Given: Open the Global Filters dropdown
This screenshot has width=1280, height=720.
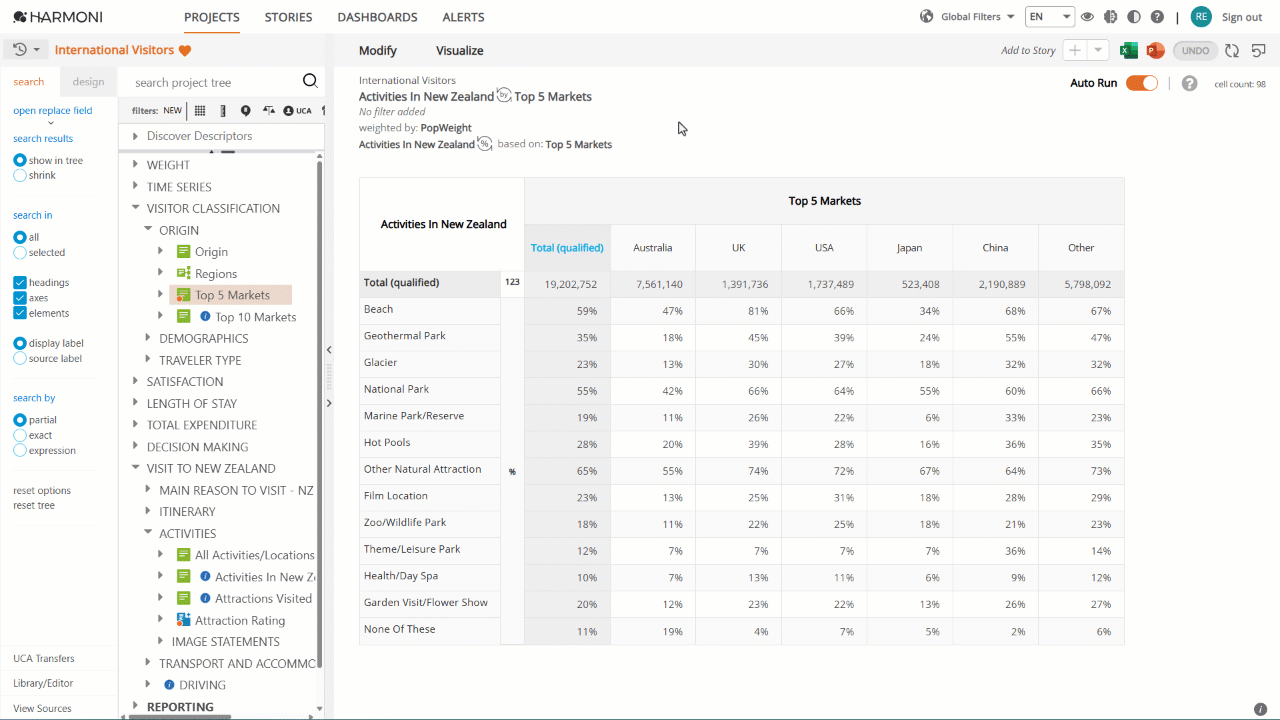Looking at the screenshot, I should pos(967,17).
